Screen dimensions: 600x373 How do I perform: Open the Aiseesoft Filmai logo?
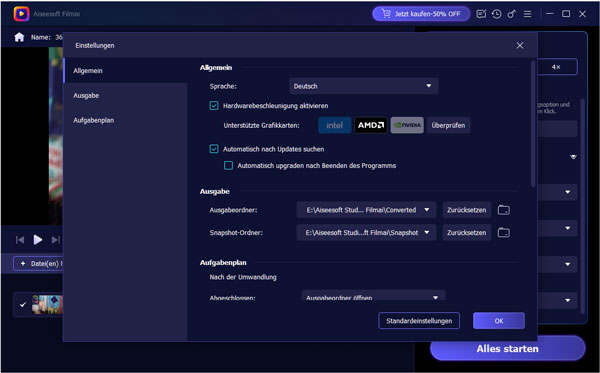click(x=21, y=14)
